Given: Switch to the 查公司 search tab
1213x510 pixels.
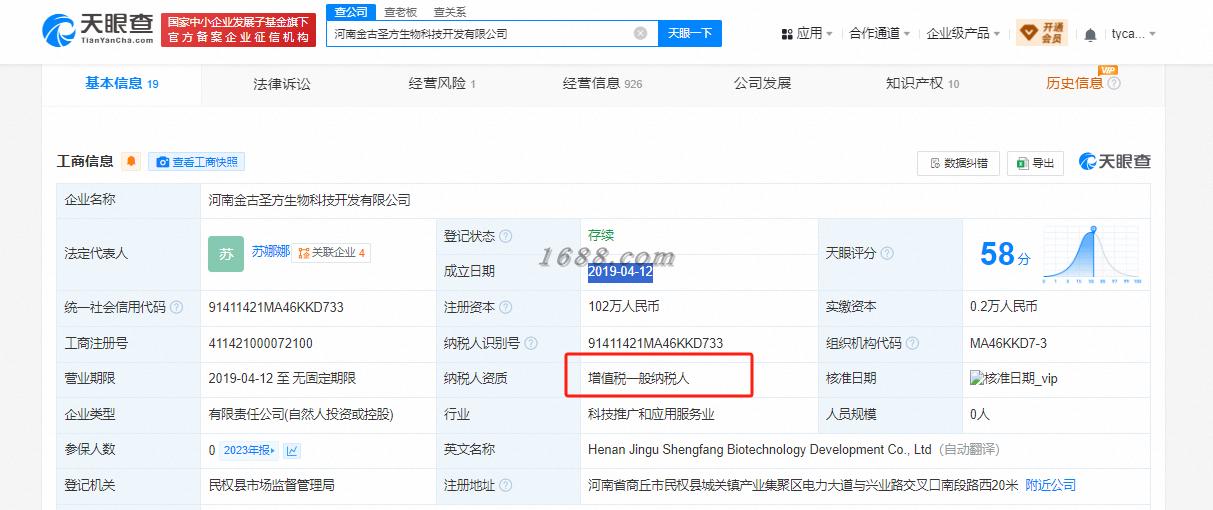Looking at the screenshot, I should 351,12.
